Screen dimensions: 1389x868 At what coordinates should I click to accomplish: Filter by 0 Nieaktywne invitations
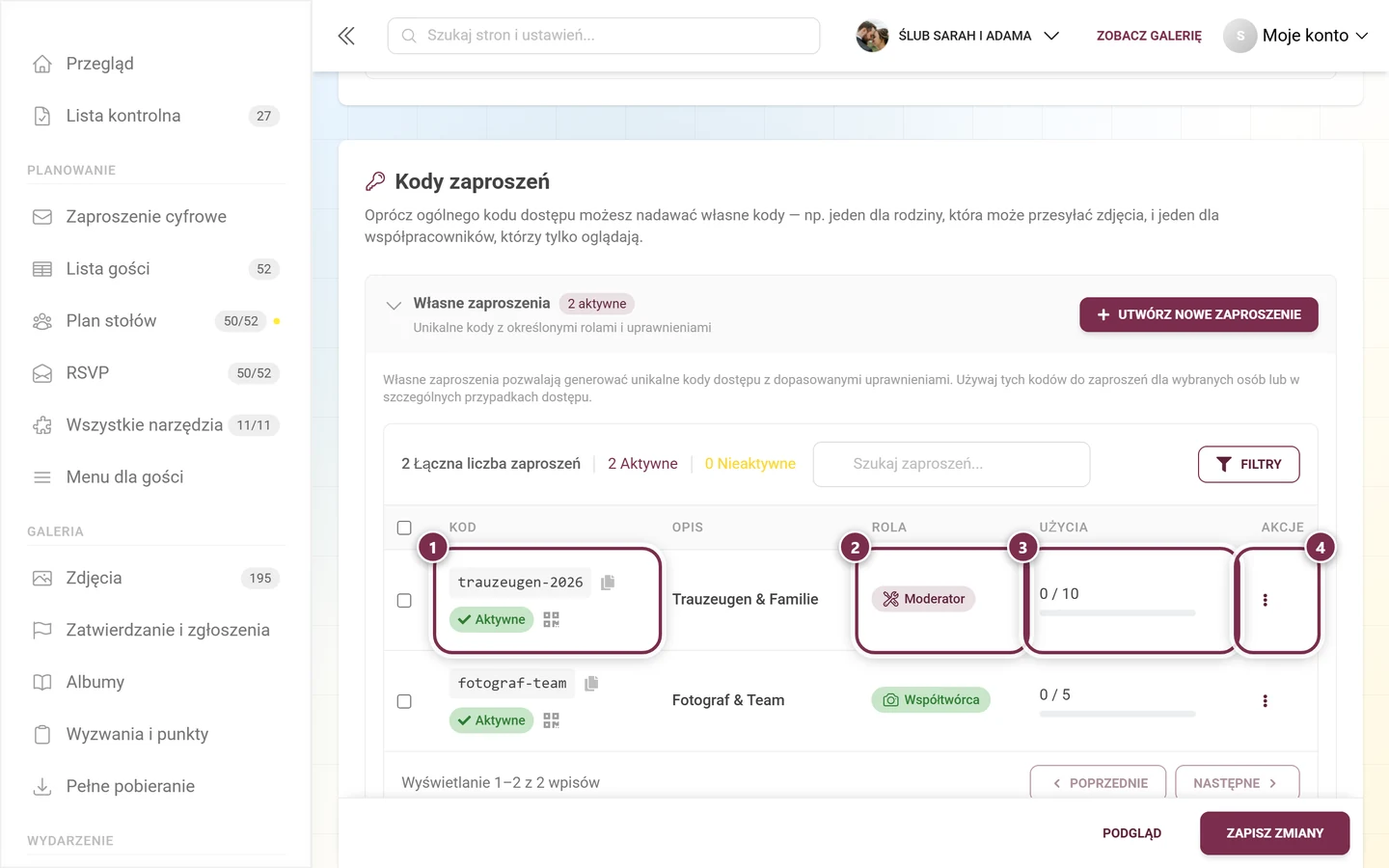pyautogui.click(x=749, y=464)
